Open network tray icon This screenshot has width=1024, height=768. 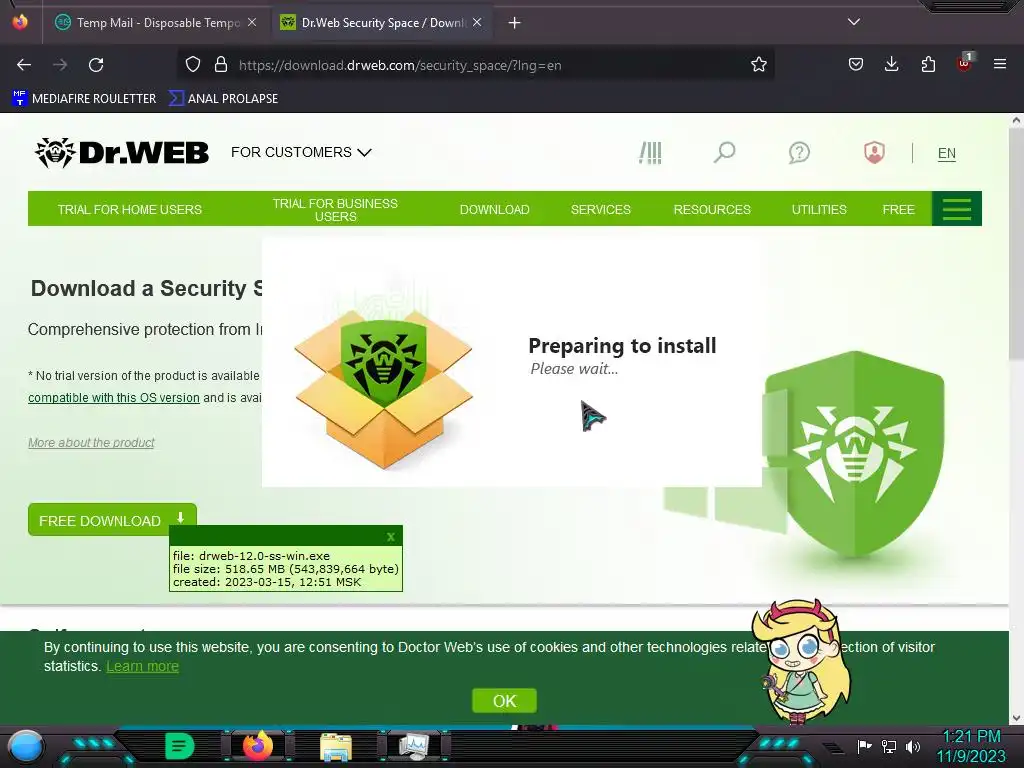[x=889, y=746]
